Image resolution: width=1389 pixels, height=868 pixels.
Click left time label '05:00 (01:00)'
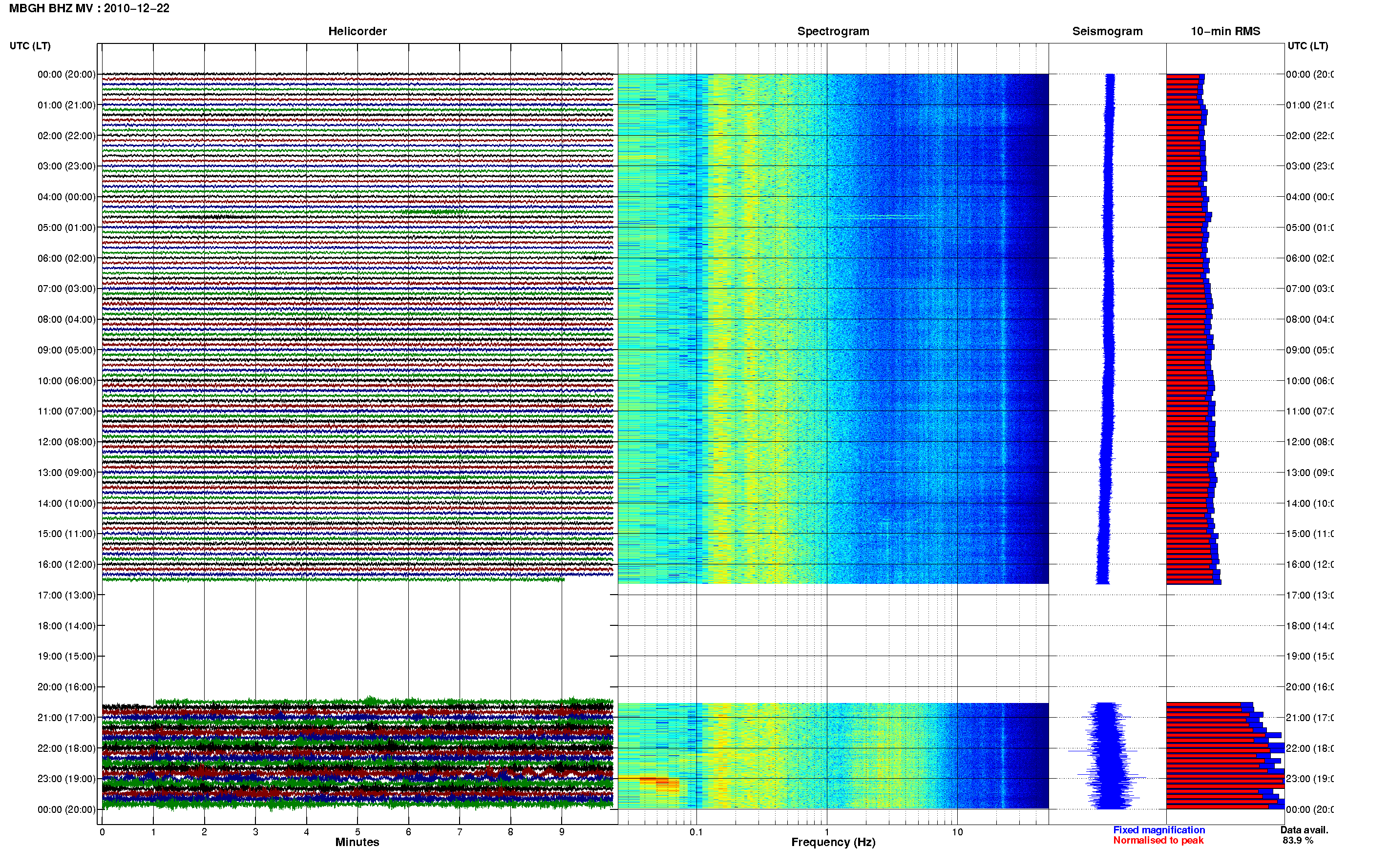(x=66, y=227)
